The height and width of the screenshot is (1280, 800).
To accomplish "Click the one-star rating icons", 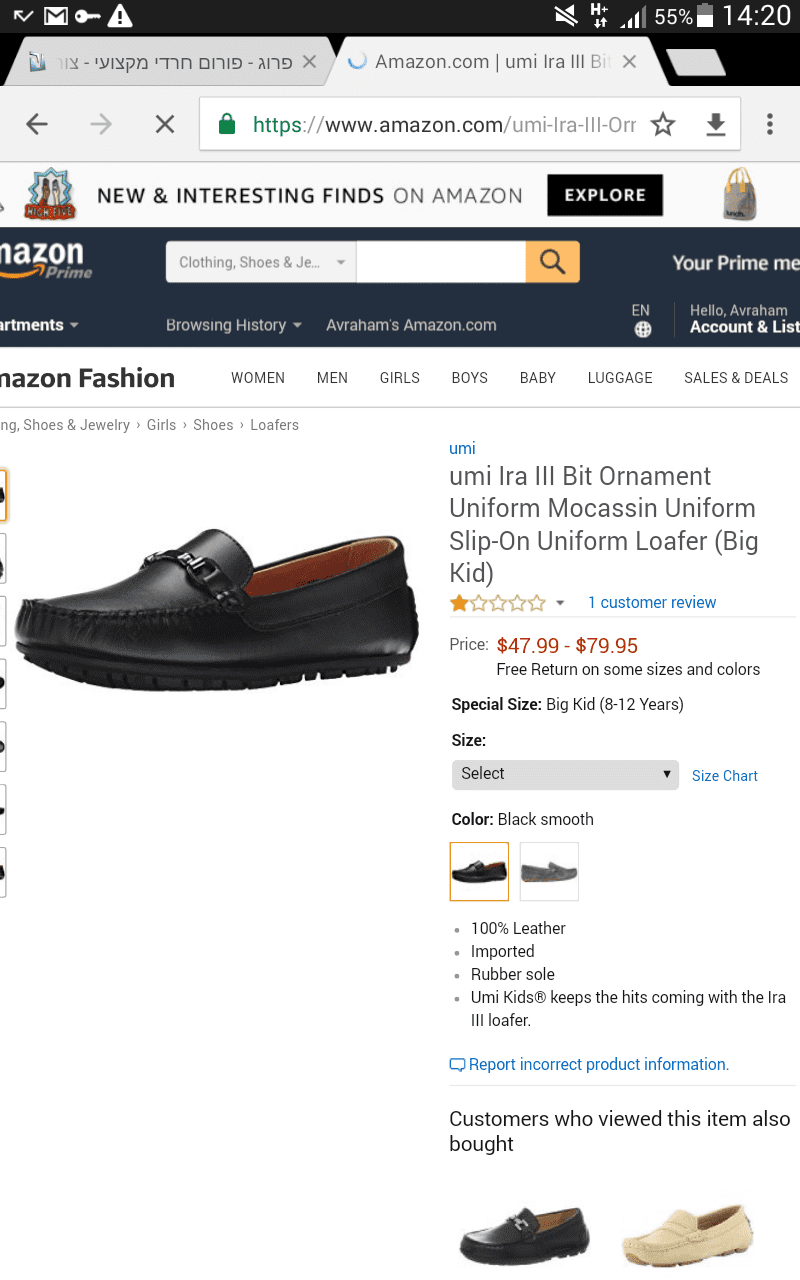I will (x=498, y=603).
